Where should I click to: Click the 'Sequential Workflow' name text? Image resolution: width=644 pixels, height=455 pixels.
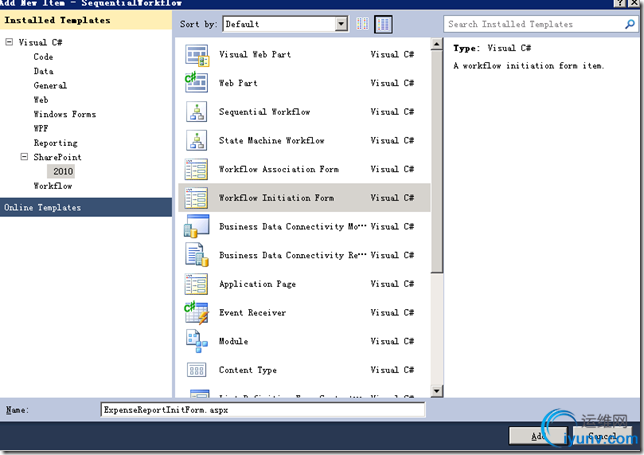click(264, 112)
